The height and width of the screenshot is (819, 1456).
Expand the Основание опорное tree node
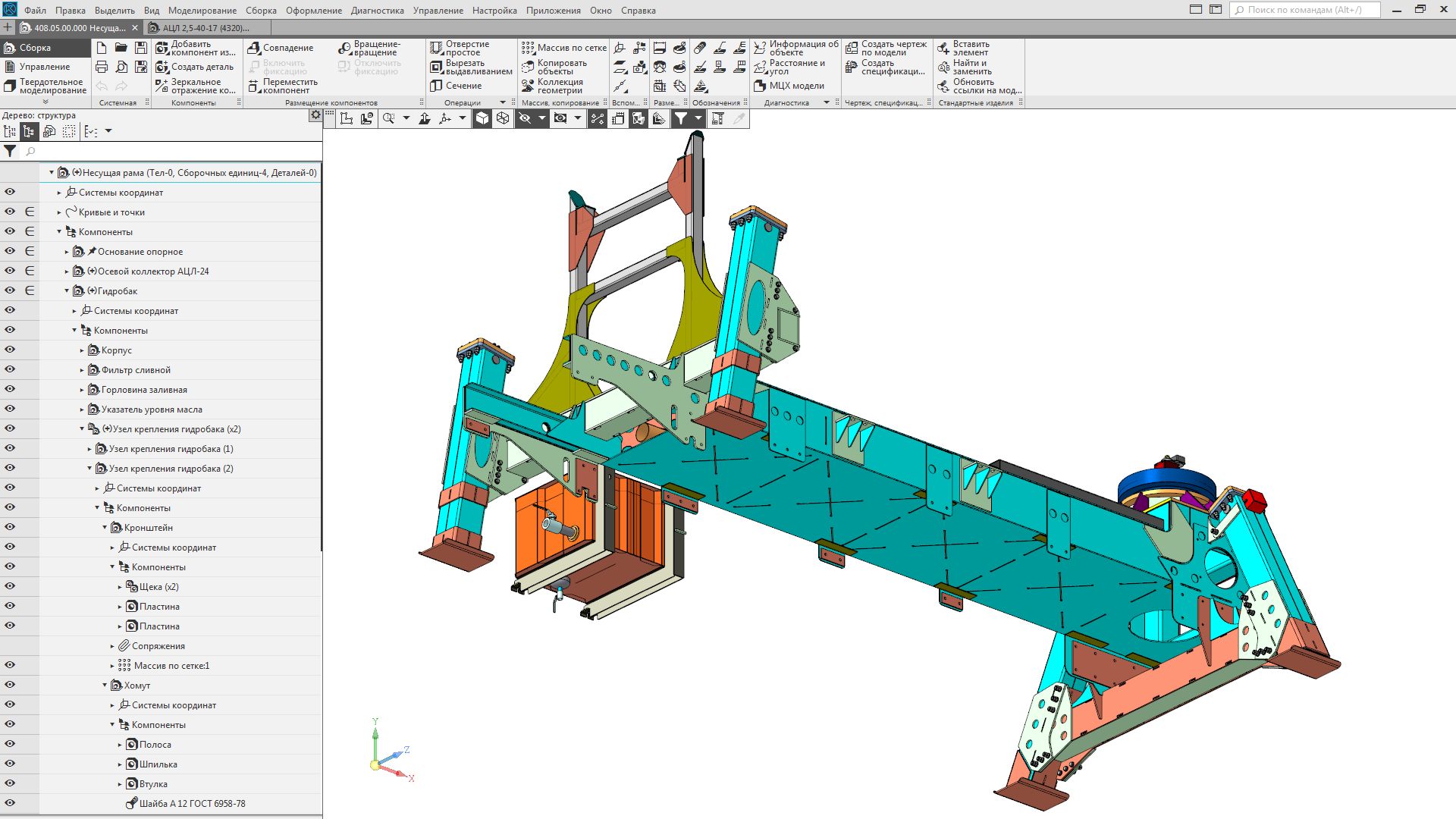67,252
